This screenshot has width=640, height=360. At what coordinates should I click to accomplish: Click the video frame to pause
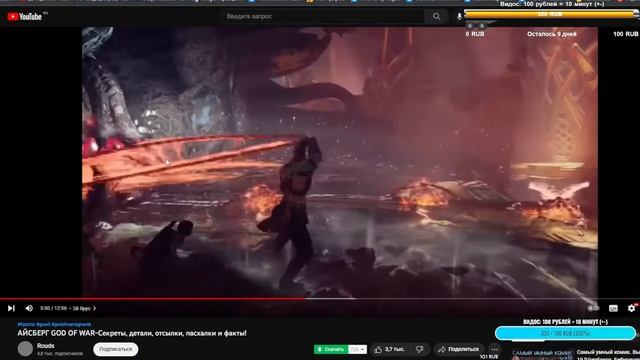pos(340,162)
